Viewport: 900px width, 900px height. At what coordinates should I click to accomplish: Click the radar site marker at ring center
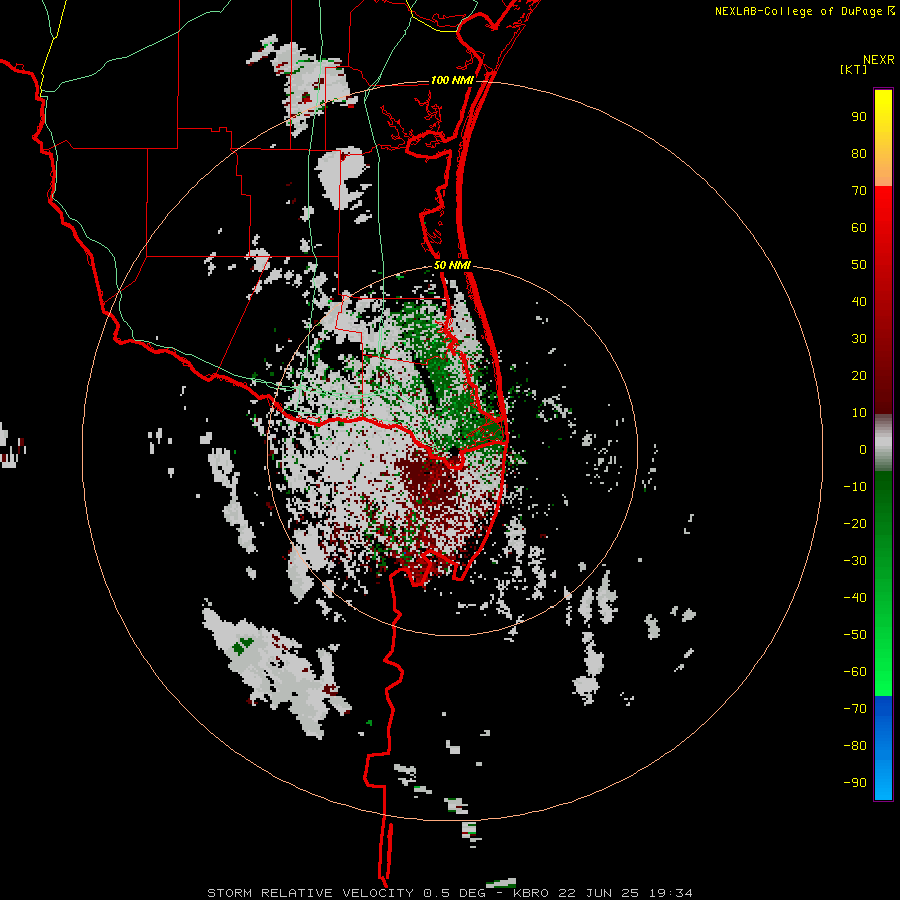pyautogui.click(x=453, y=451)
